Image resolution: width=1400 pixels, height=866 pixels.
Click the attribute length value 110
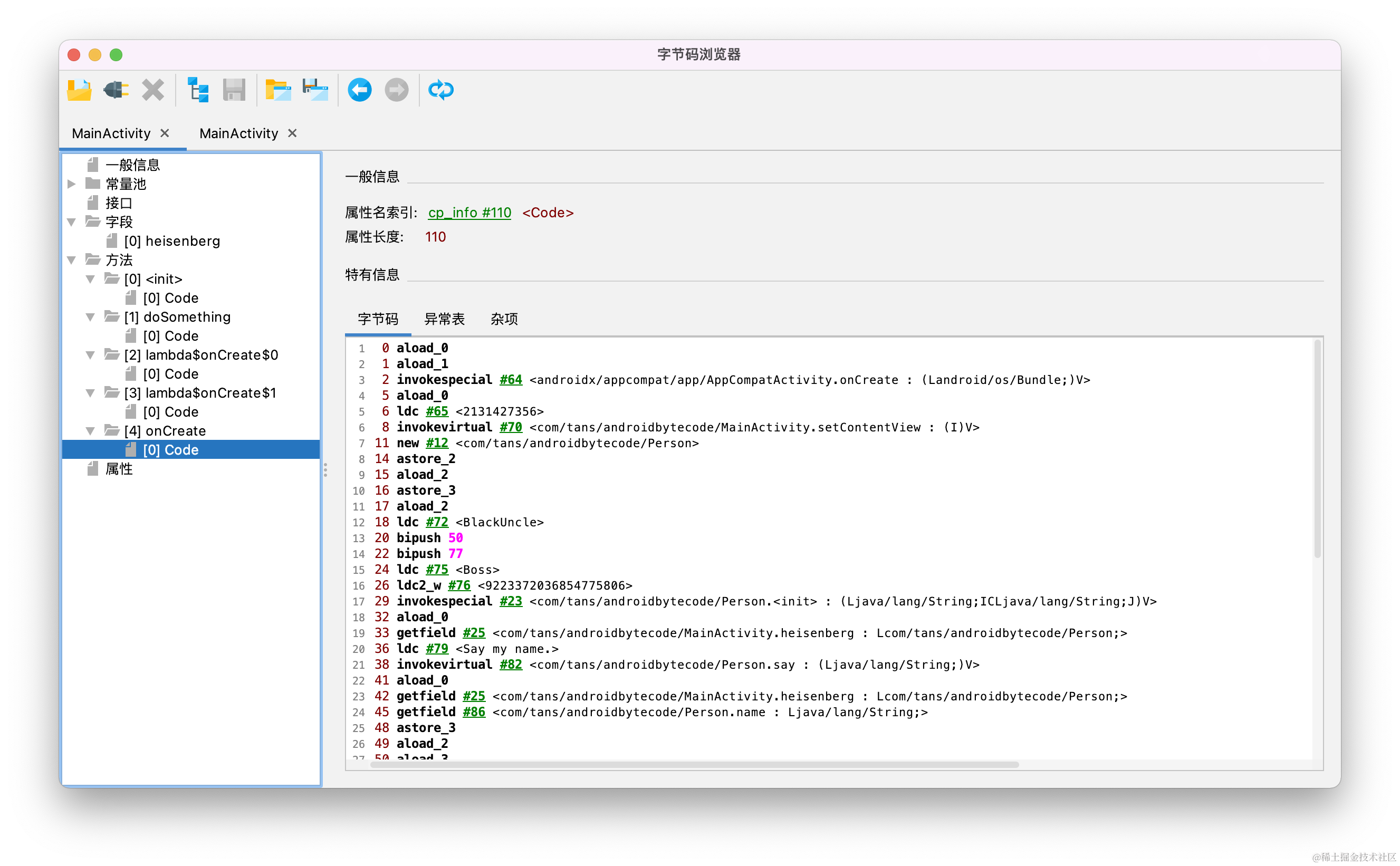pyautogui.click(x=435, y=237)
